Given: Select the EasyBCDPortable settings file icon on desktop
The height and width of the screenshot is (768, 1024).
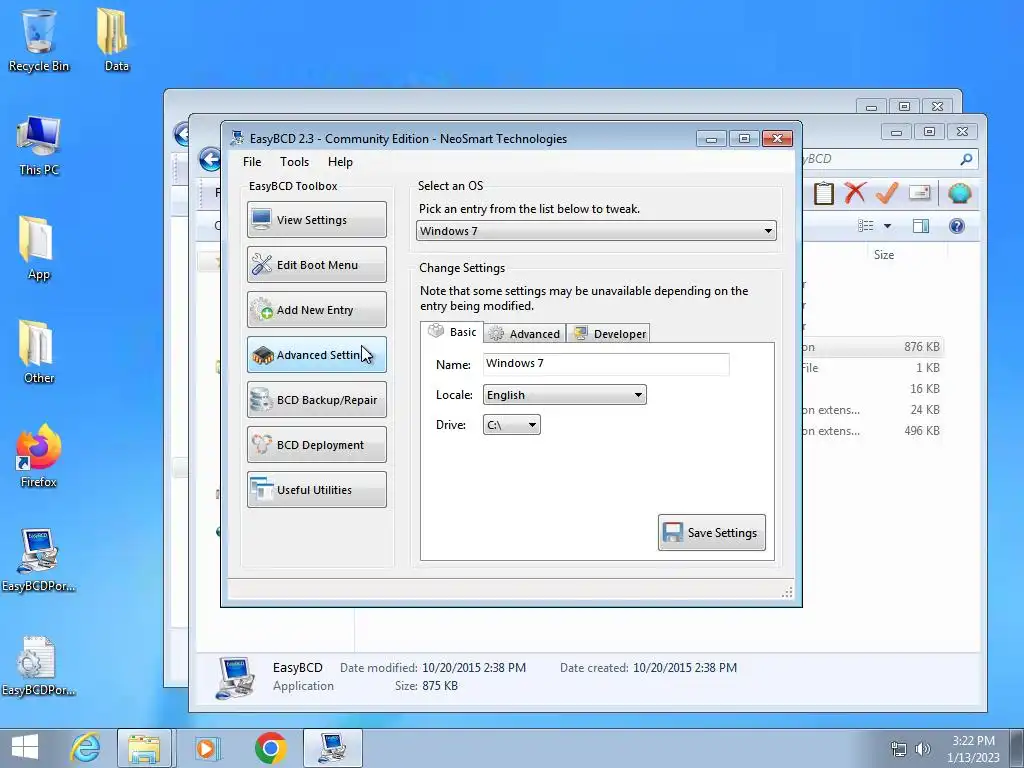Looking at the screenshot, I should (39, 664).
